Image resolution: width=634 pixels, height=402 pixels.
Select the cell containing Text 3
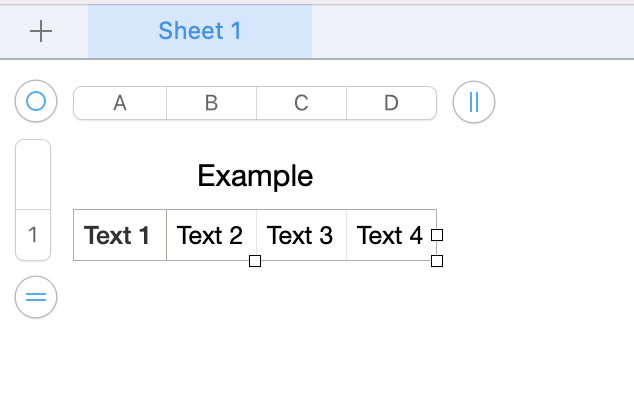point(301,236)
